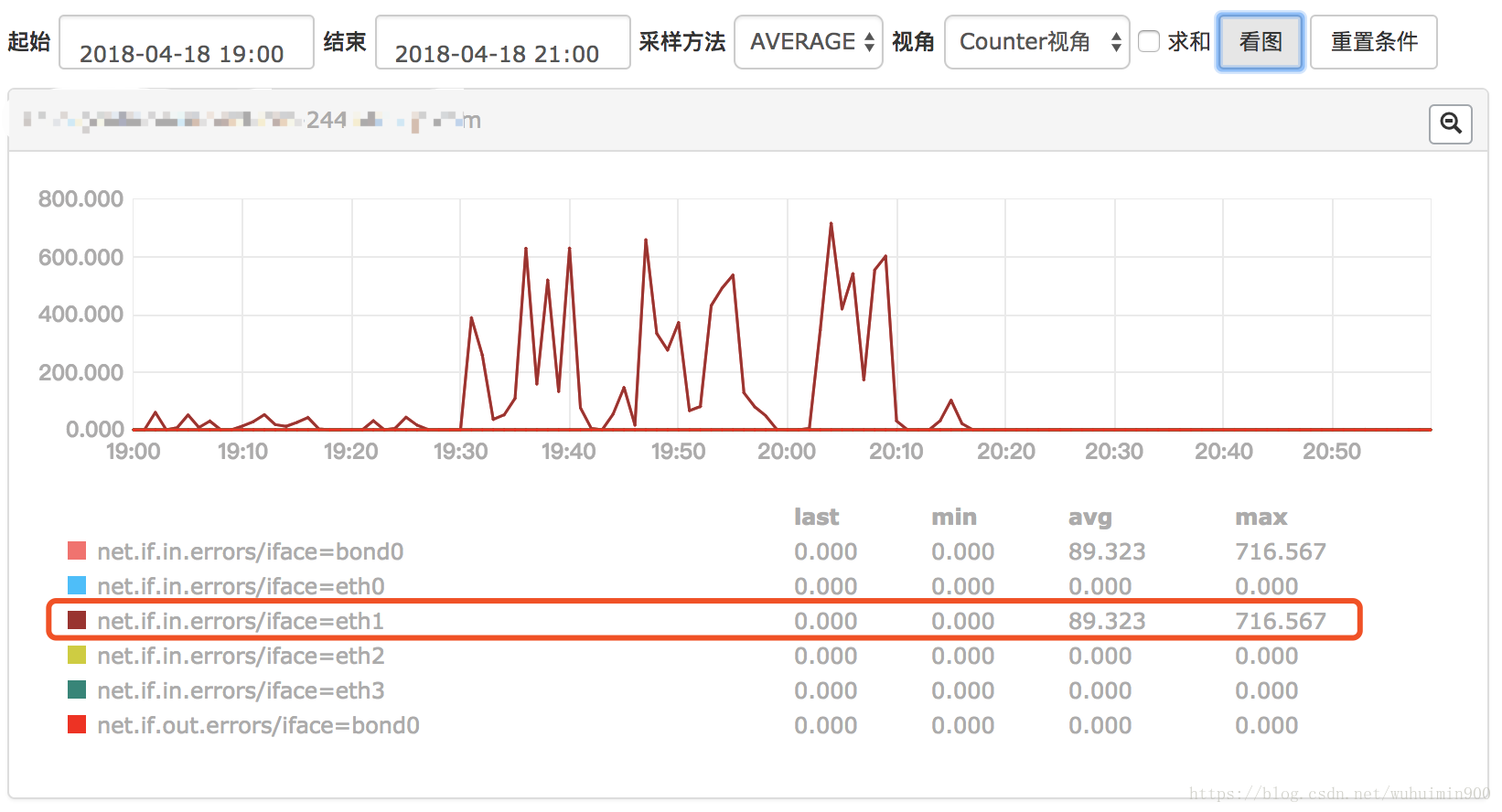Click the 19:30 x-axis time label
This screenshot has width=1502, height=812.
coord(460,451)
